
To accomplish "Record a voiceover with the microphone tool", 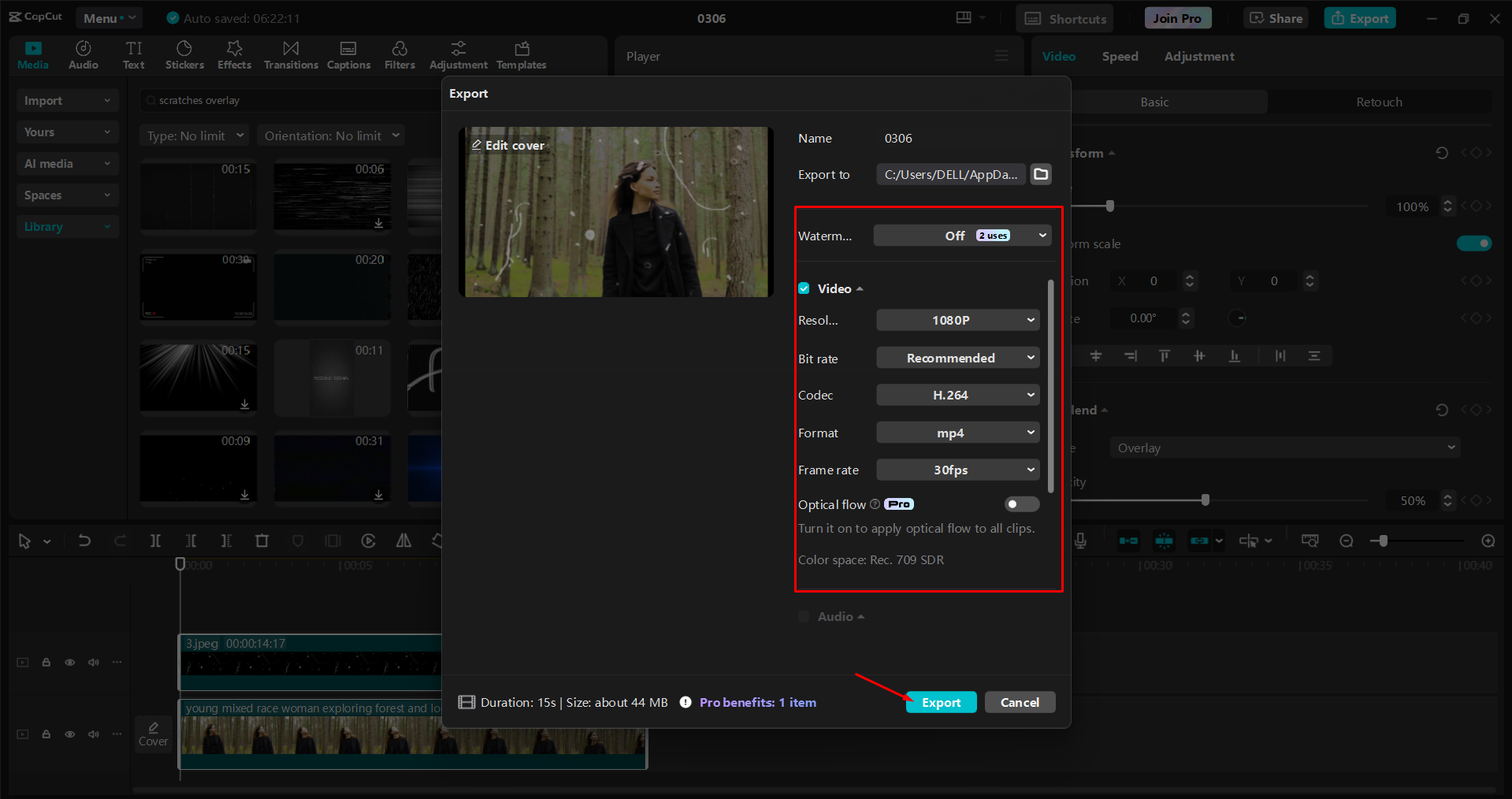I will [x=1080, y=541].
